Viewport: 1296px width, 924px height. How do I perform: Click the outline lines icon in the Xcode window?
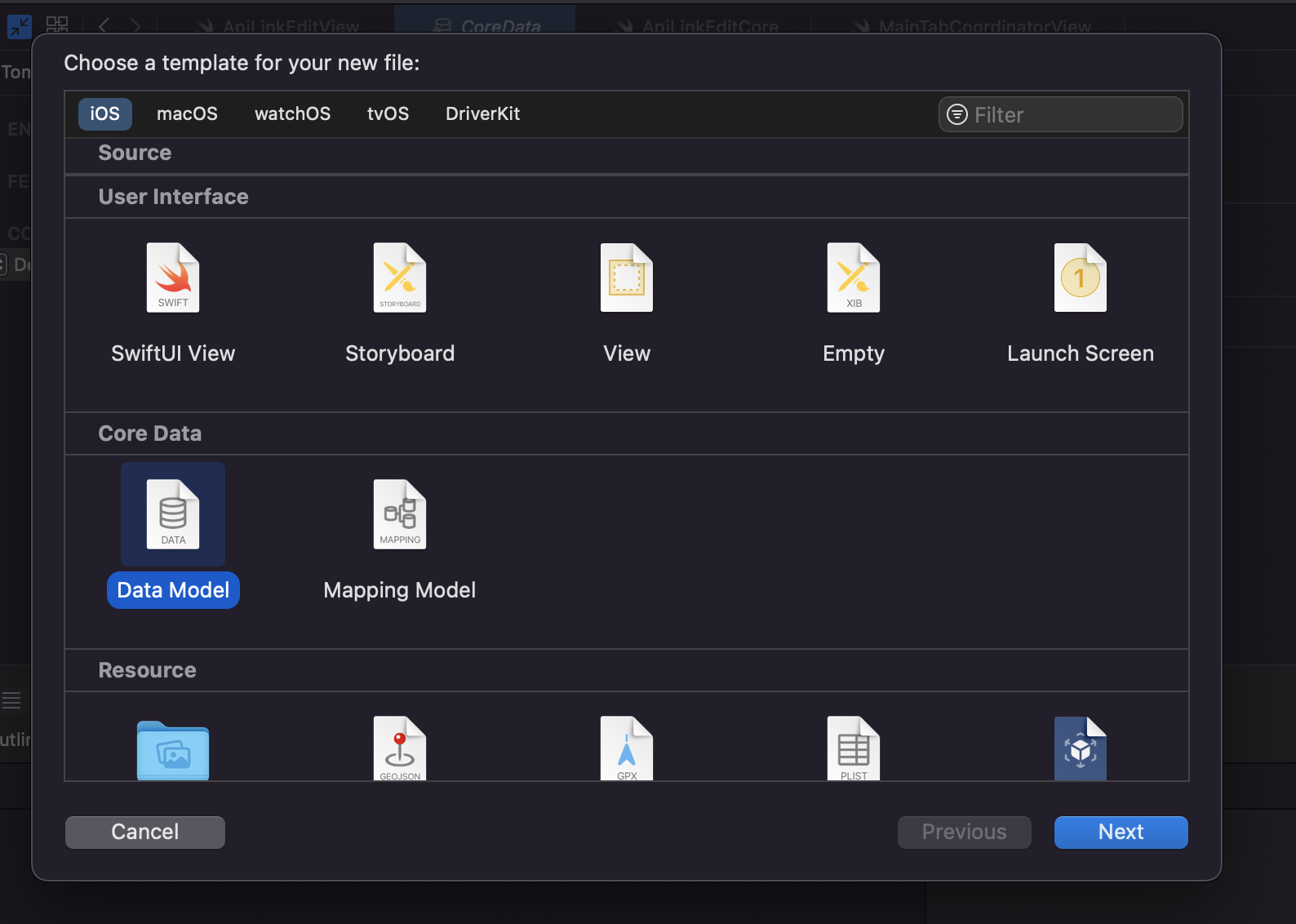(11, 700)
